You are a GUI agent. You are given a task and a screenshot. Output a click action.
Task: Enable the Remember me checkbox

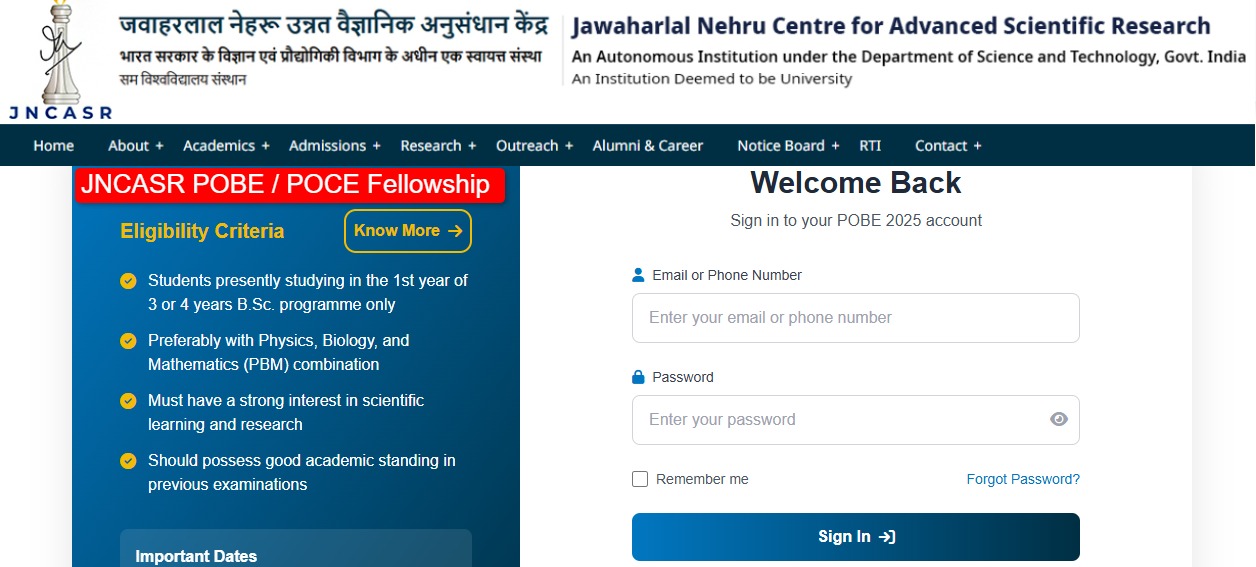(x=640, y=479)
